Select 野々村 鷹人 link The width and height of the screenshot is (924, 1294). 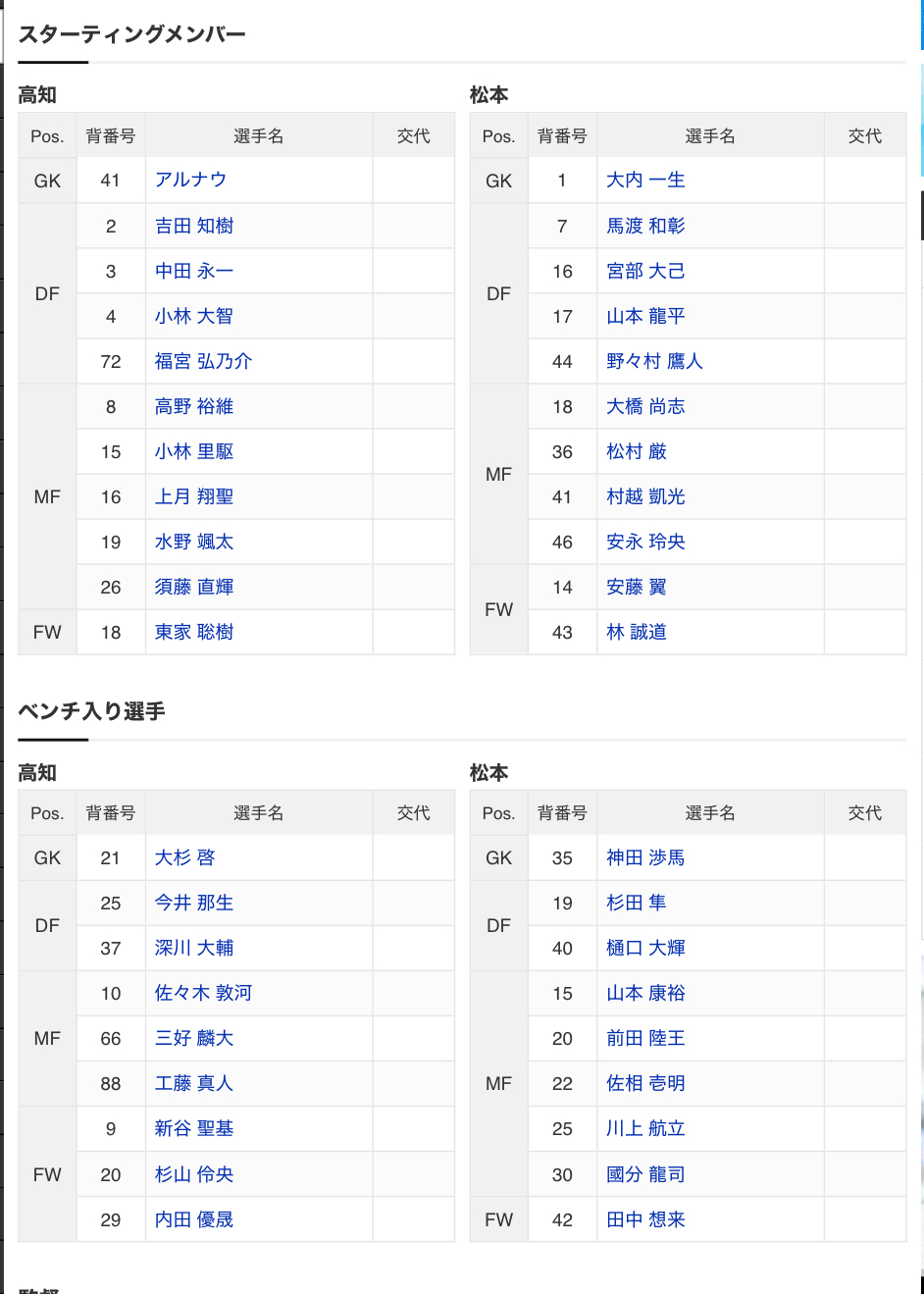[x=654, y=361]
